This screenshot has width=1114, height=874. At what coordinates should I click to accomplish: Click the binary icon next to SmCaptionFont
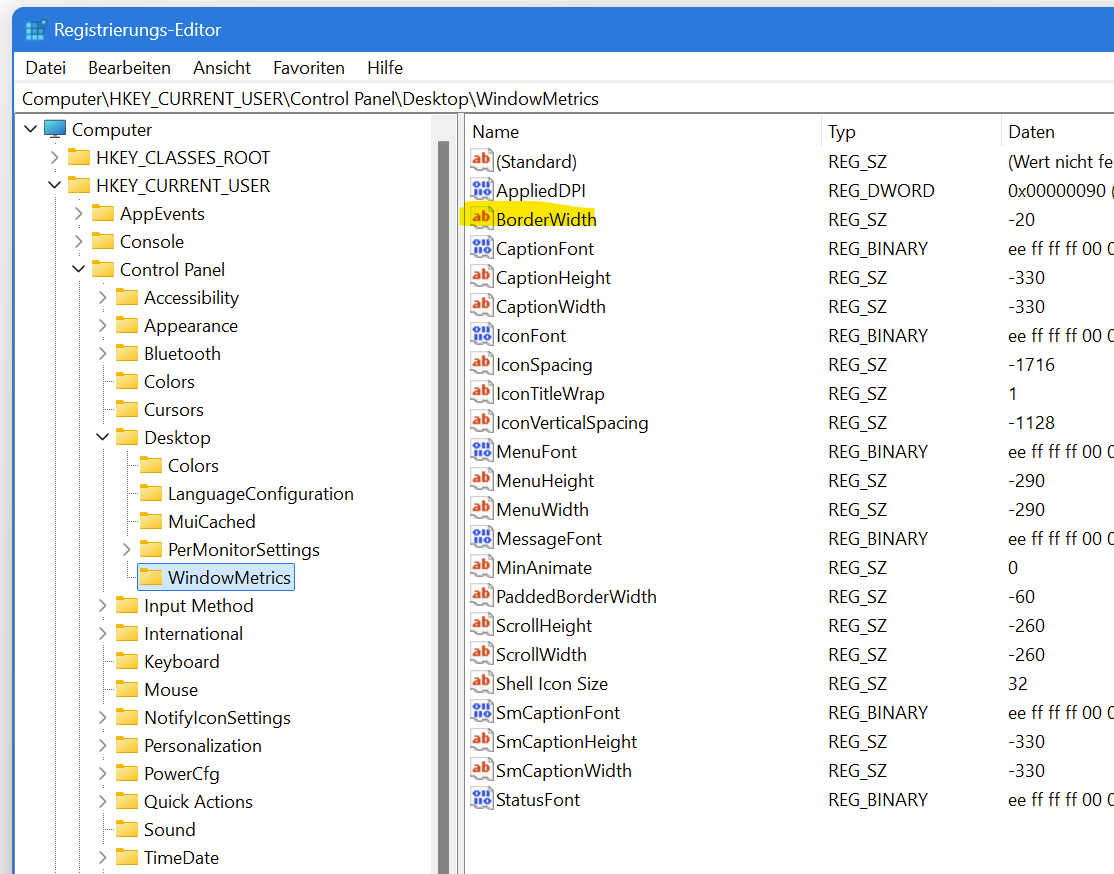point(482,711)
